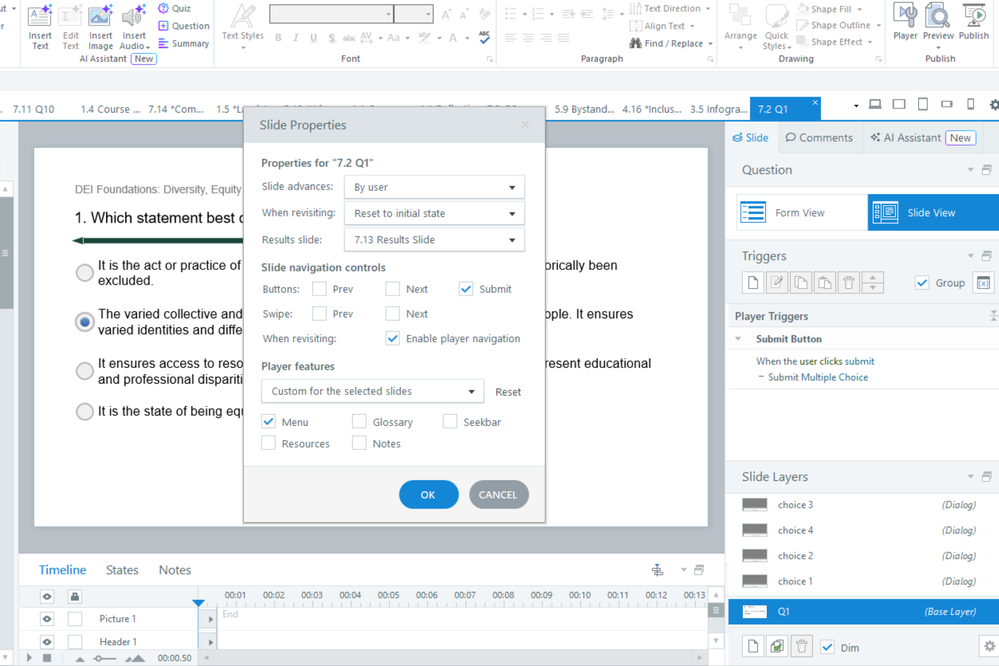Select the choice 3 slide layer
Screen dimensions: 999x666
click(796, 505)
